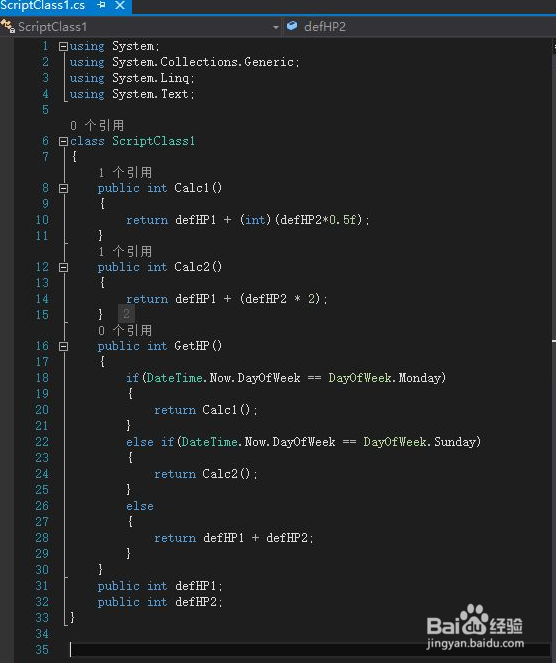Click method name Calc1 in its declaration
Image resolution: width=556 pixels, height=663 pixels.
point(192,188)
